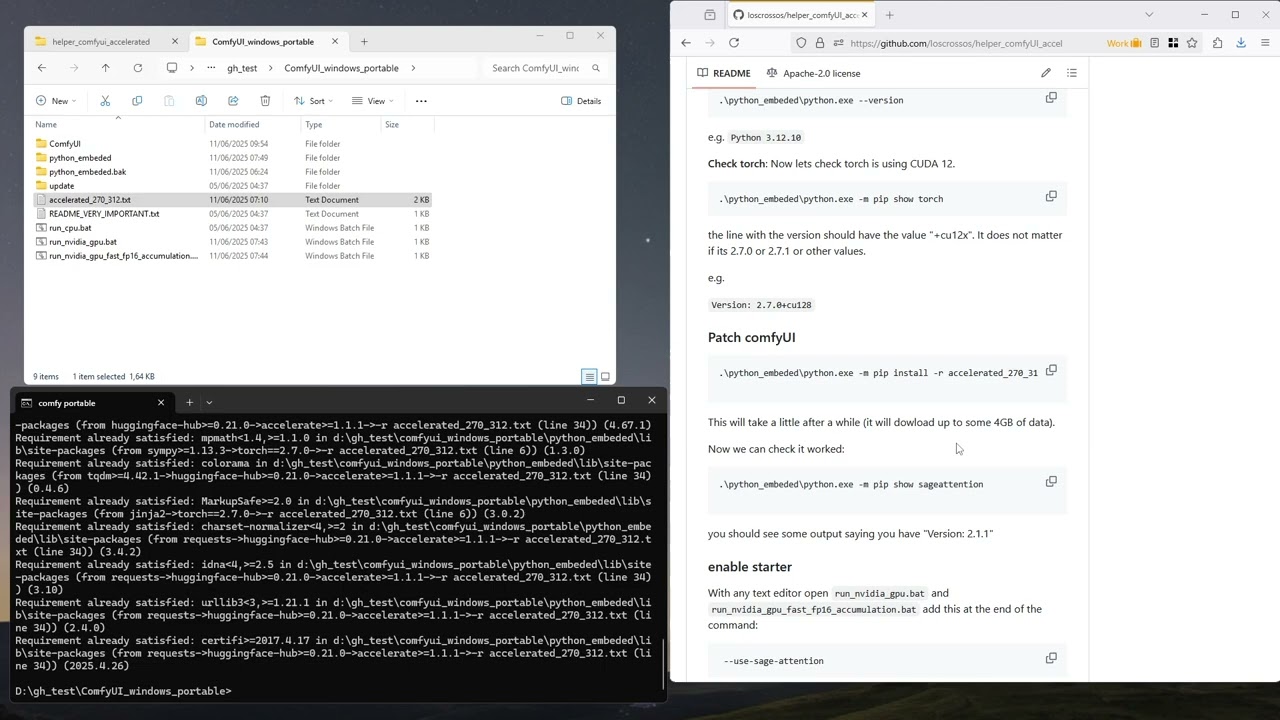Copy the pip install -r command
This screenshot has height=720, width=1280.
[1051, 371]
